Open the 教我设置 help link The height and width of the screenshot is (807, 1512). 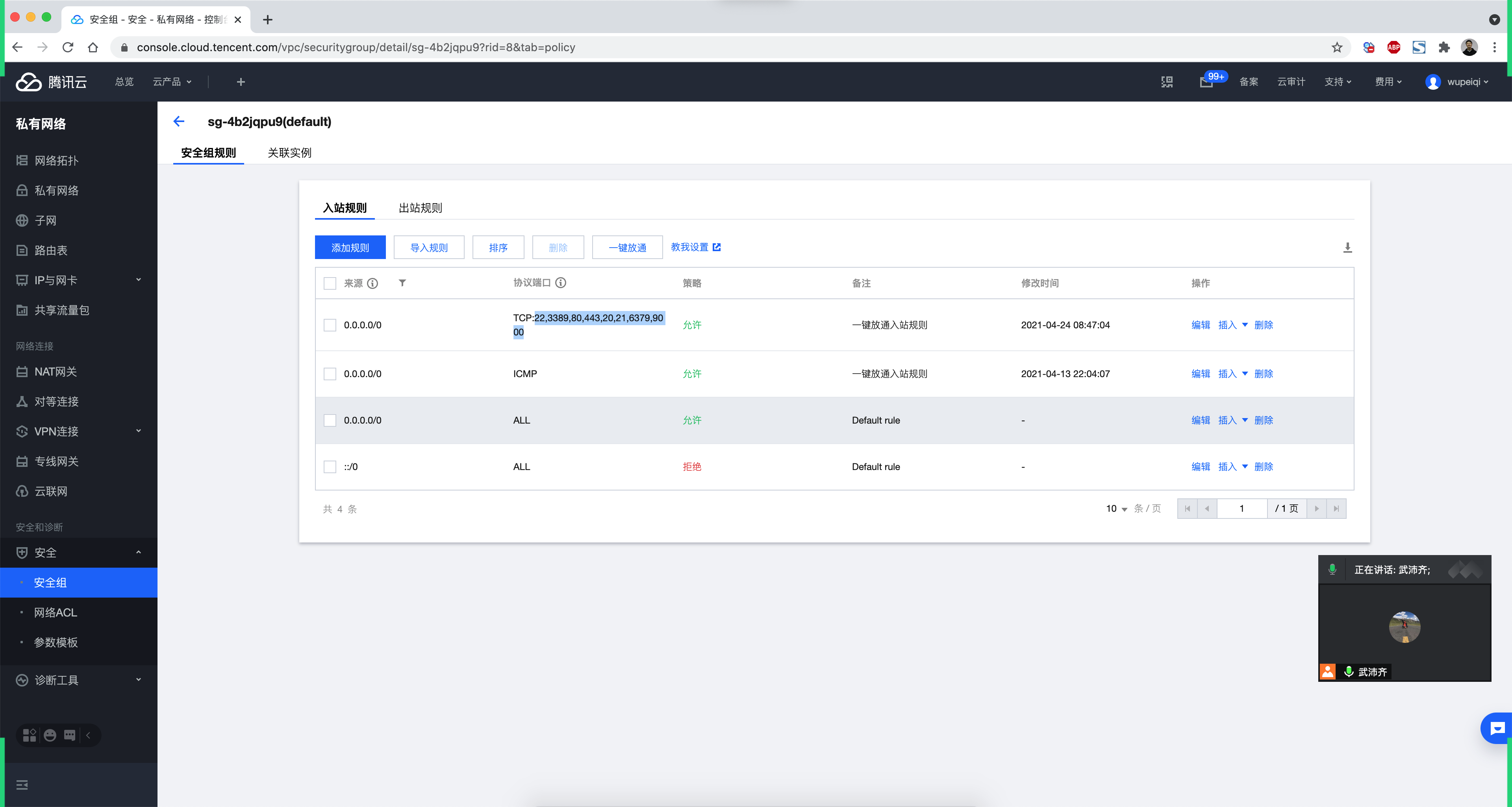pos(696,247)
